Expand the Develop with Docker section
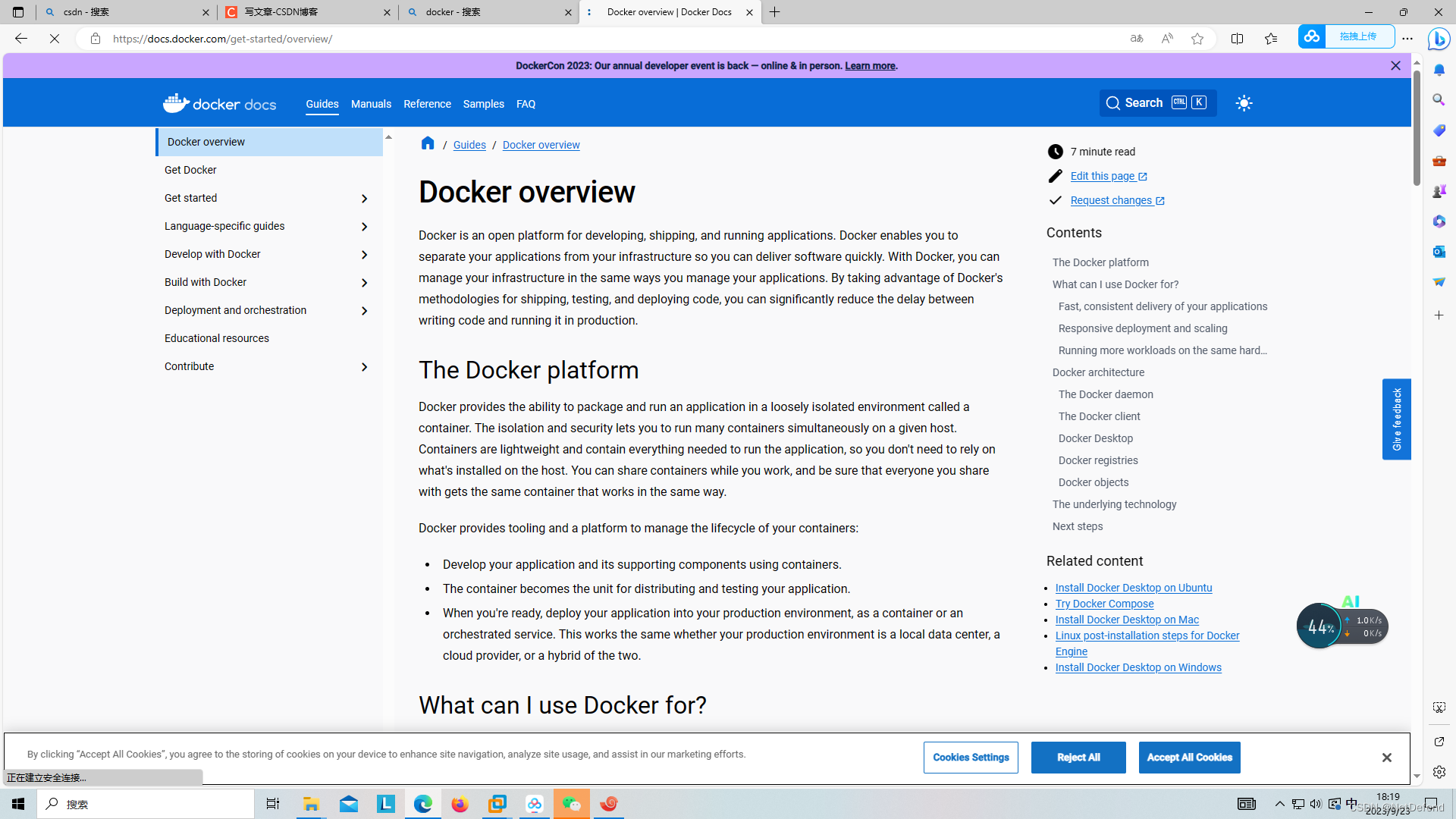 click(x=364, y=253)
